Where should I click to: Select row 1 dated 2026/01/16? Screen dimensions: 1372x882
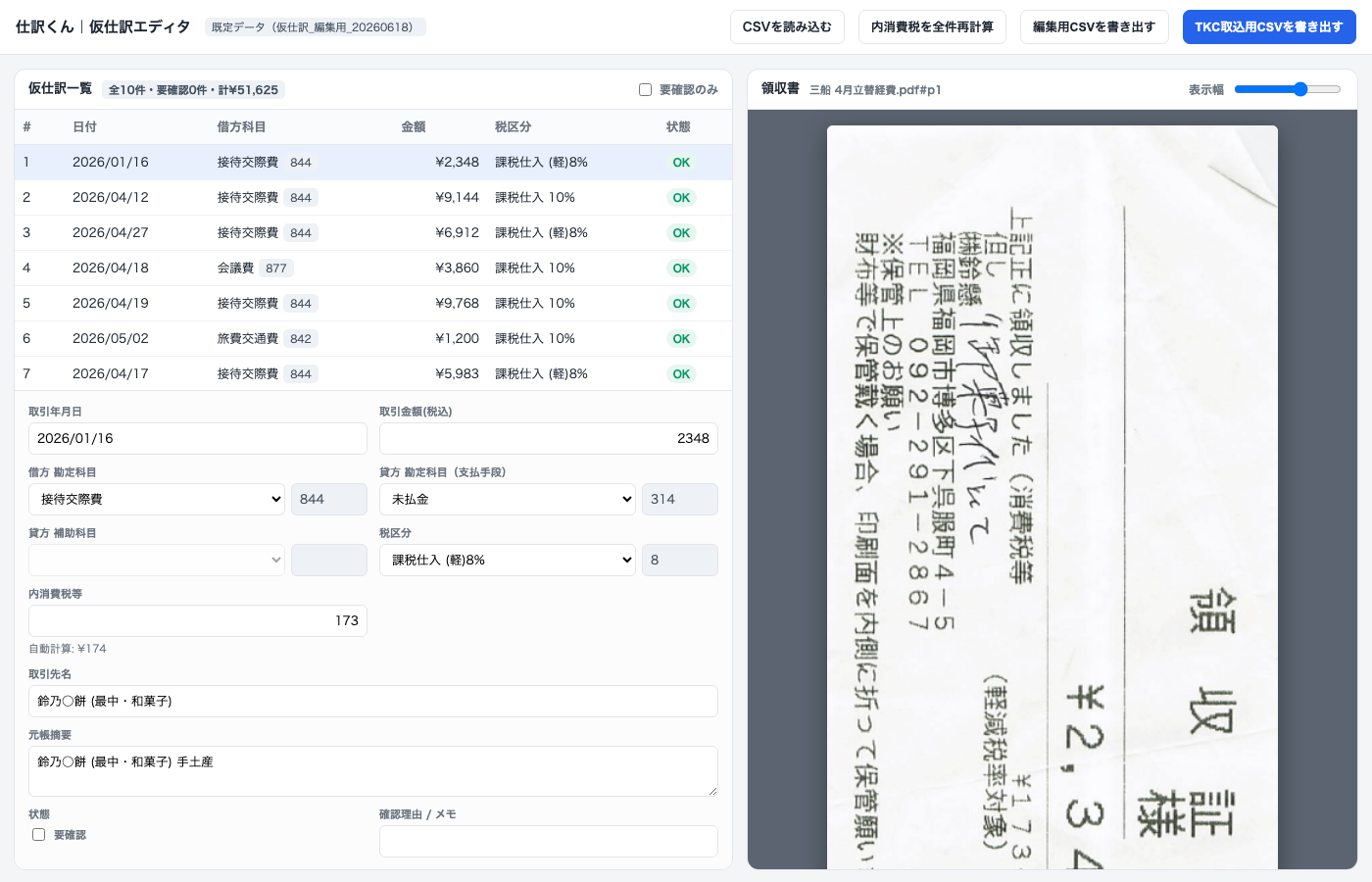[x=373, y=163]
